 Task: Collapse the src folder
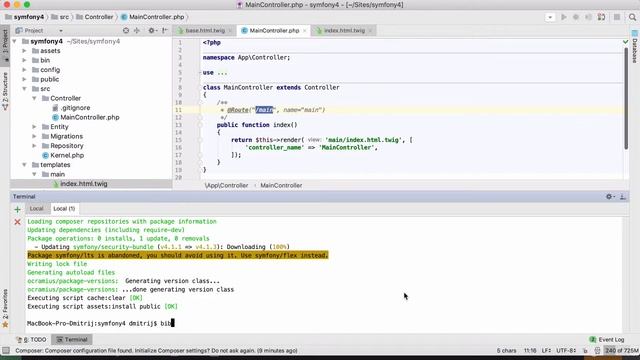point(24,89)
